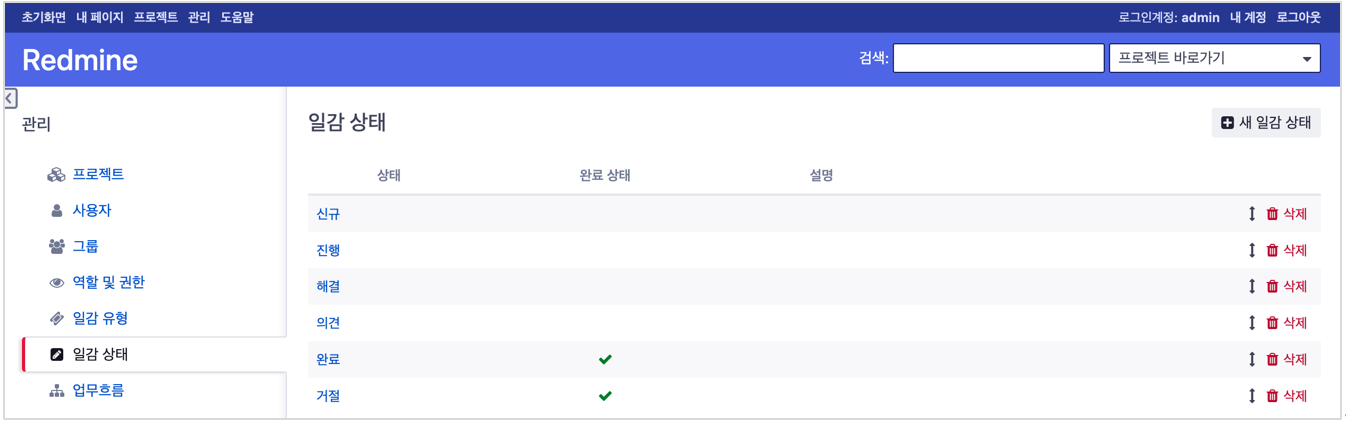
Task: Click the ticket icon beside 일감 유형
Action: 56,319
